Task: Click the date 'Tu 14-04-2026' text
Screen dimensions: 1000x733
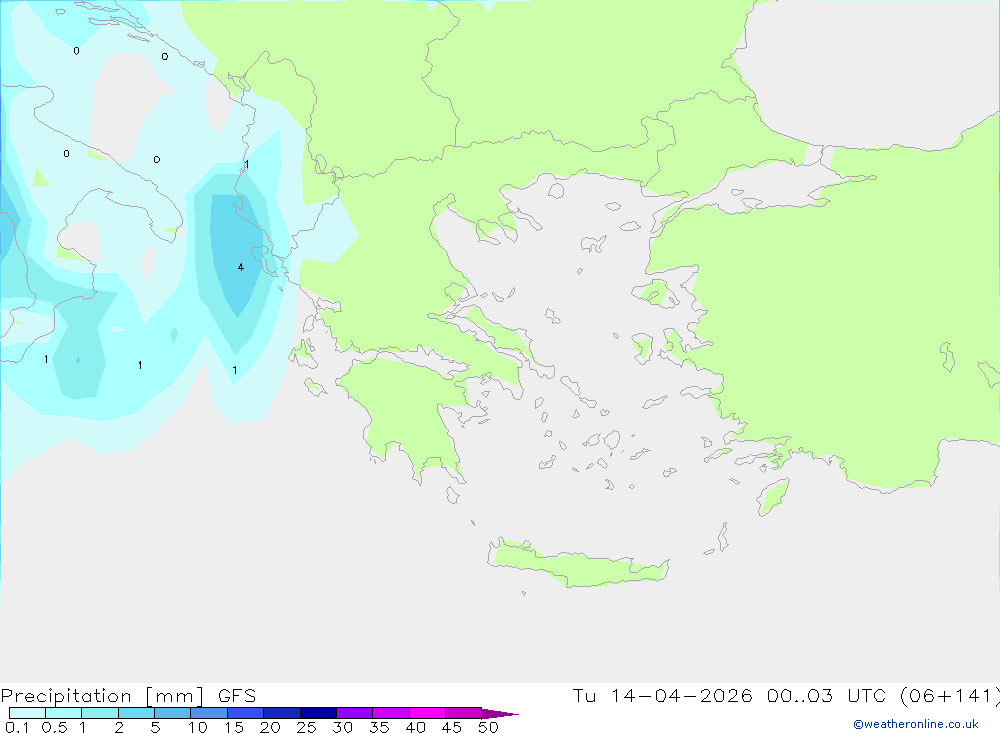Action: [x=663, y=695]
